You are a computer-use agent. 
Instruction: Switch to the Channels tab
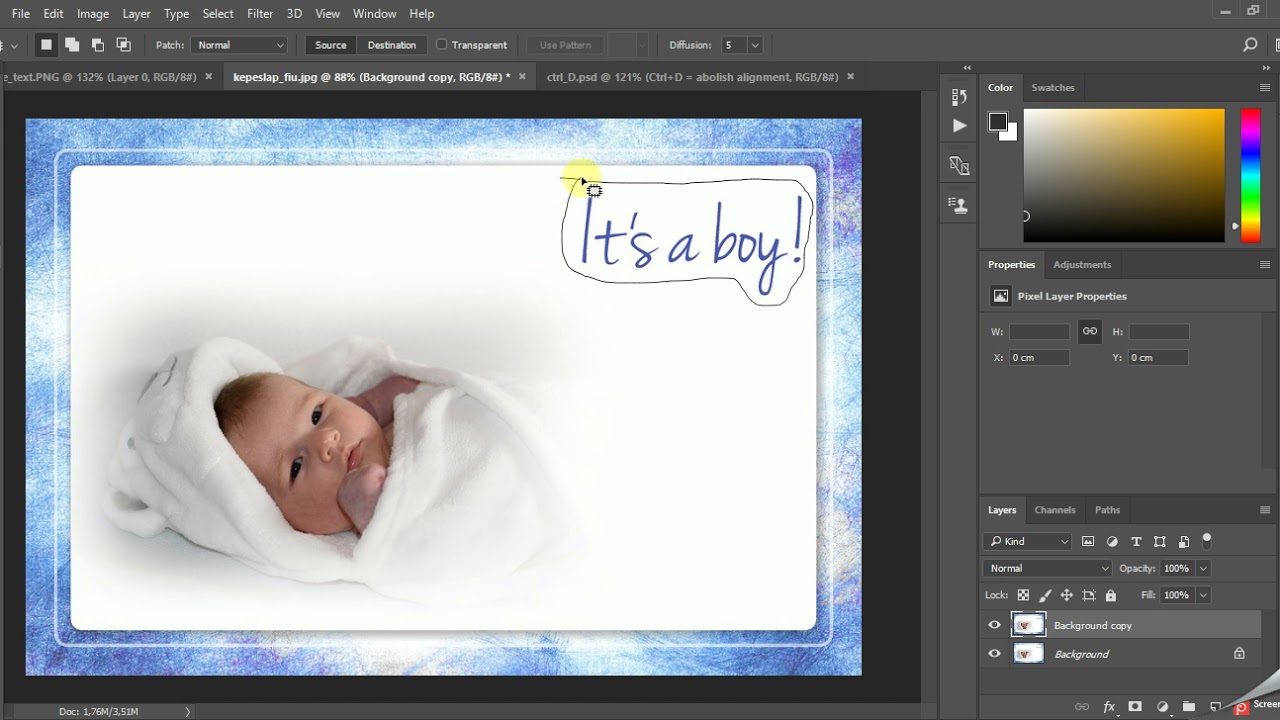coord(1055,510)
